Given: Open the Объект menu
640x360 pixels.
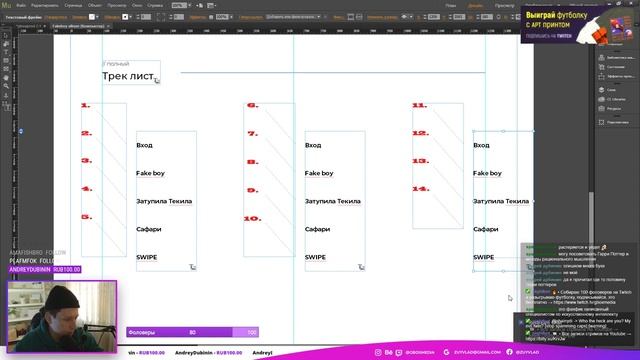Looking at the screenshot, I should pos(95,6).
